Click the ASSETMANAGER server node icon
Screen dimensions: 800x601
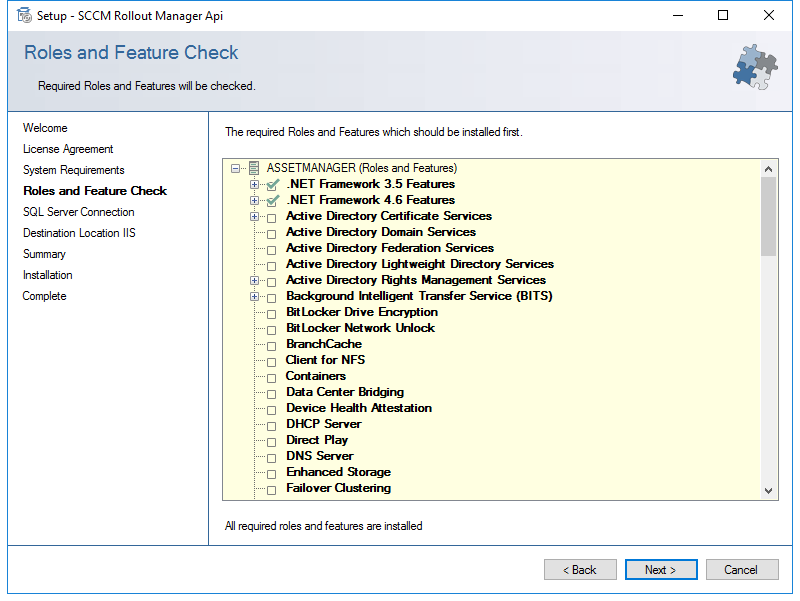click(x=254, y=168)
